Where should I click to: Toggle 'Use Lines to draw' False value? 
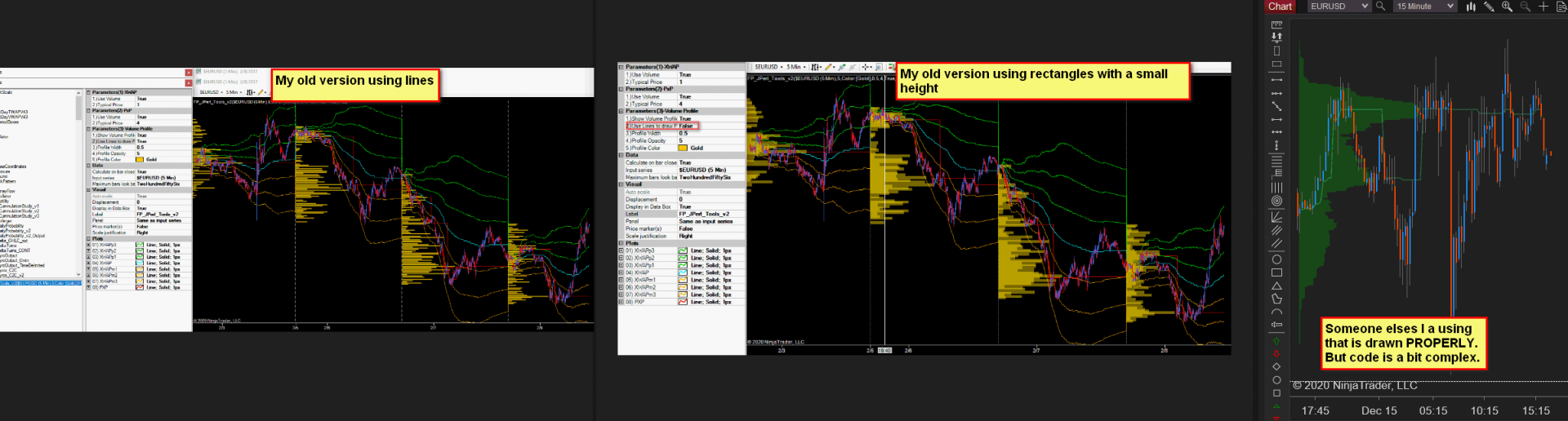(x=711, y=126)
